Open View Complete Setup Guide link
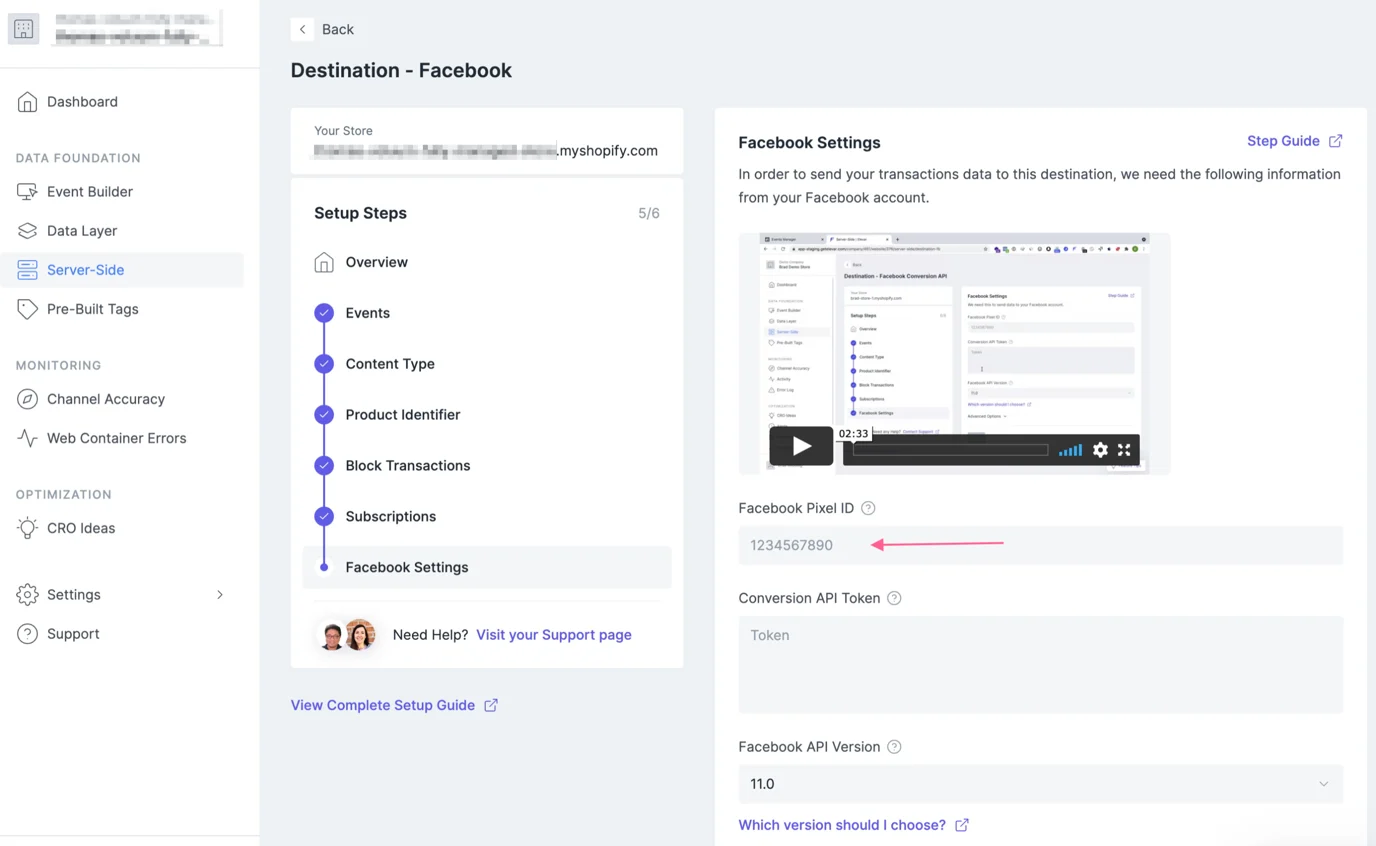Image resolution: width=1376 pixels, height=846 pixels. 382,705
